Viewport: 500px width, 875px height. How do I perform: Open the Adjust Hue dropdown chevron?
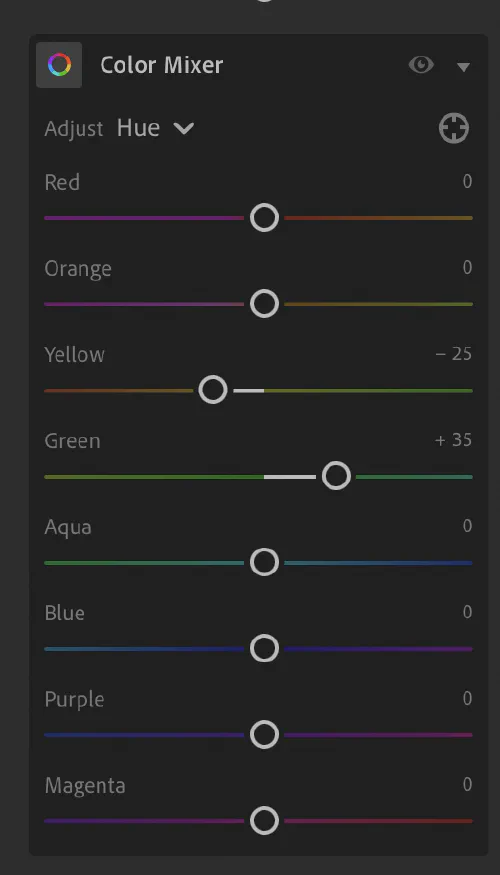[x=184, y=129]
